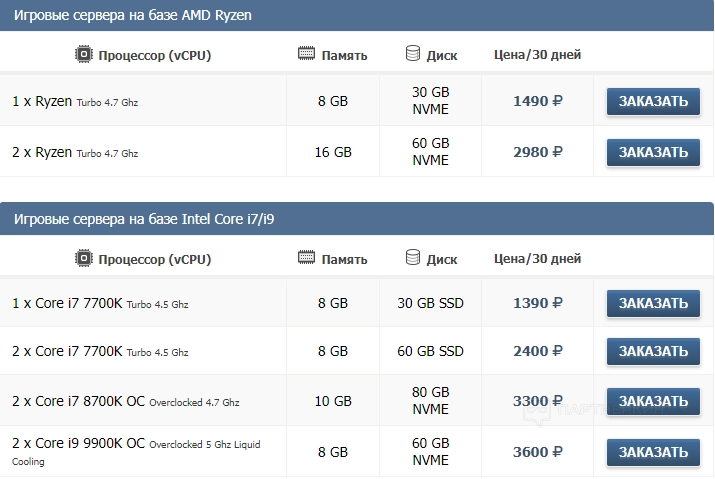715x479 pixels.
Task: Click the 80 GB NVME disk cell
Action: 431,401
